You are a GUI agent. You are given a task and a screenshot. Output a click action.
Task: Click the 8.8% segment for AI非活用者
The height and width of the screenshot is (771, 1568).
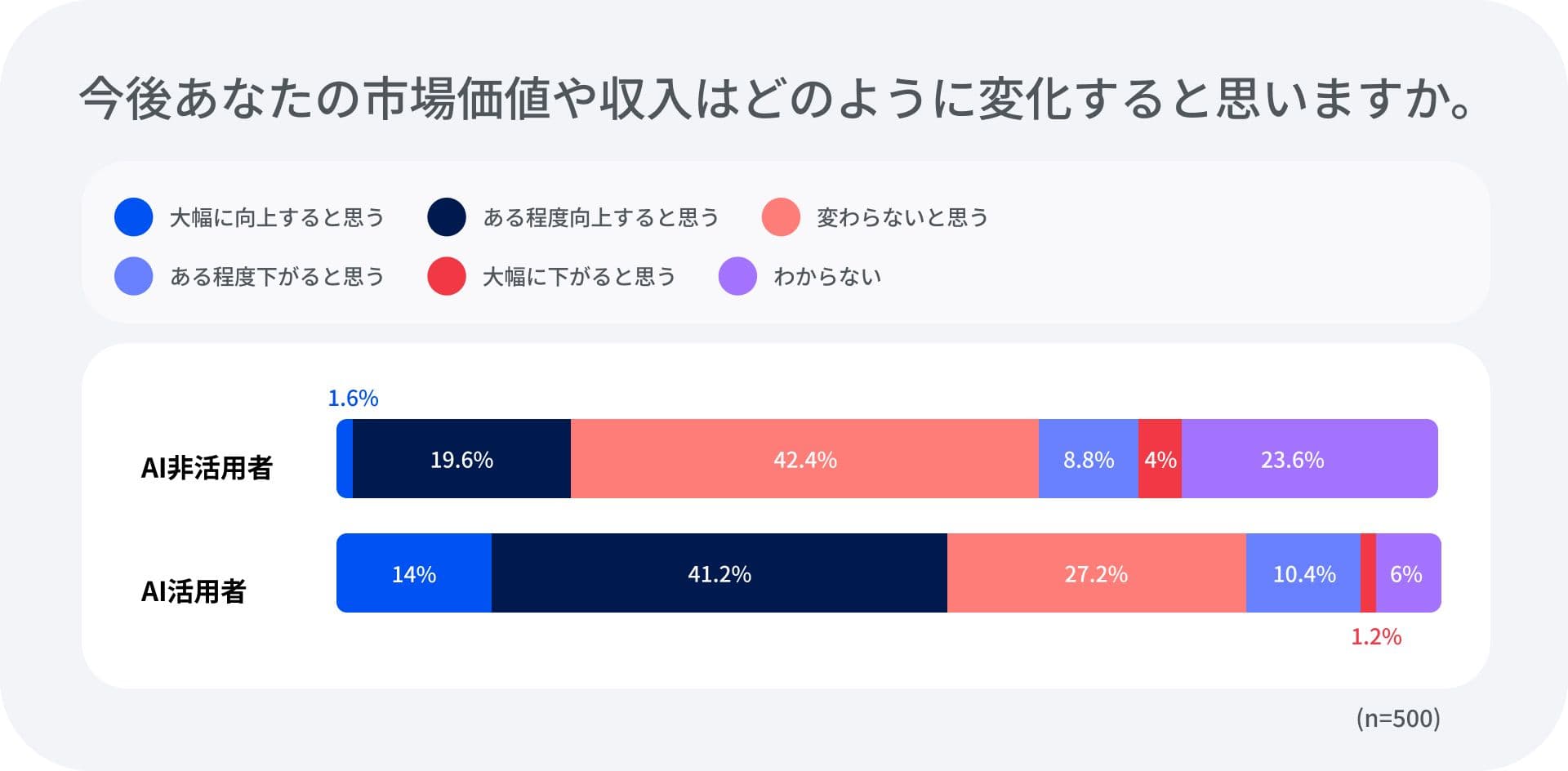pos(1088,459)
